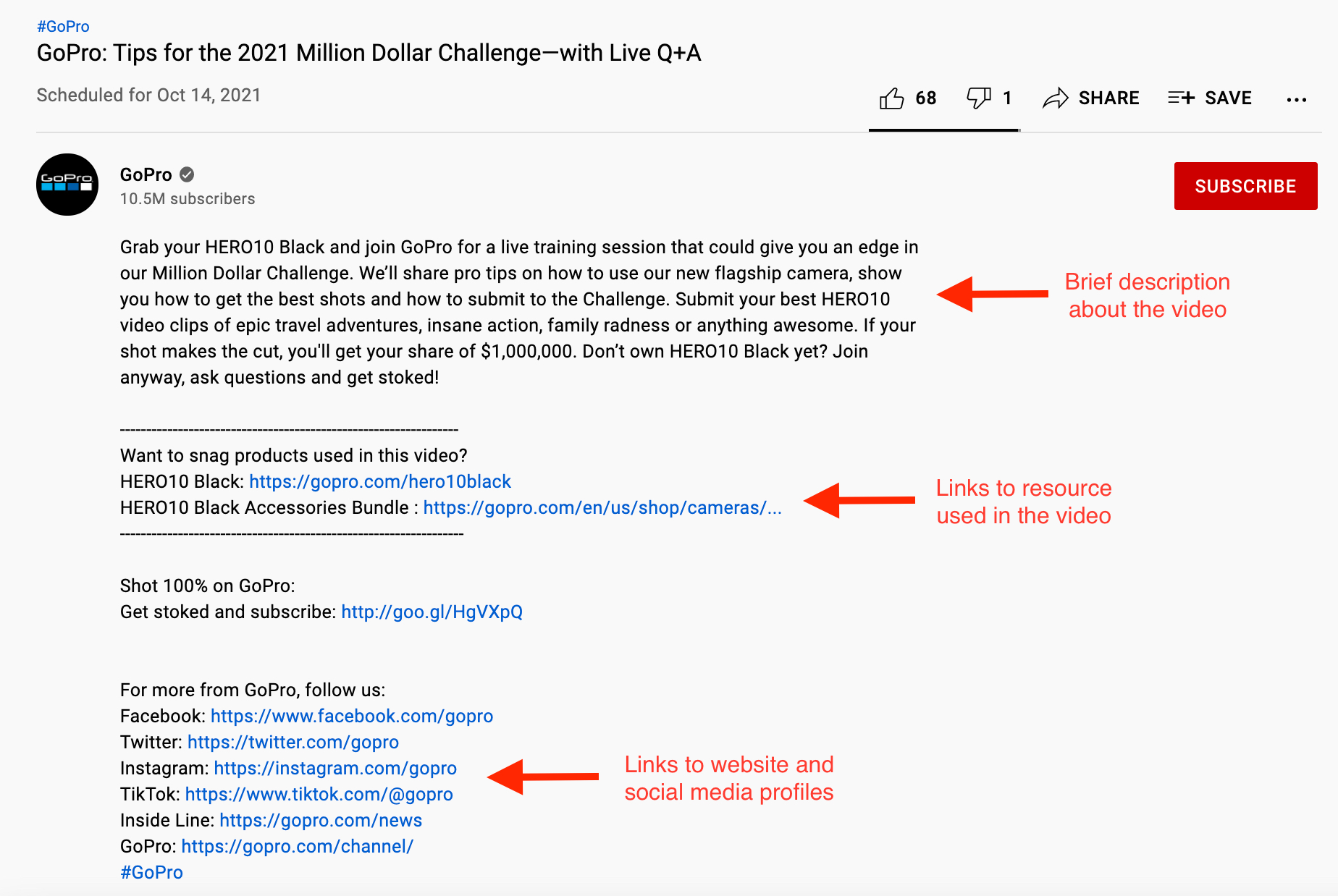Click the SAVE label text
Screen dimensions: 1338x896
pos(1228,98)
